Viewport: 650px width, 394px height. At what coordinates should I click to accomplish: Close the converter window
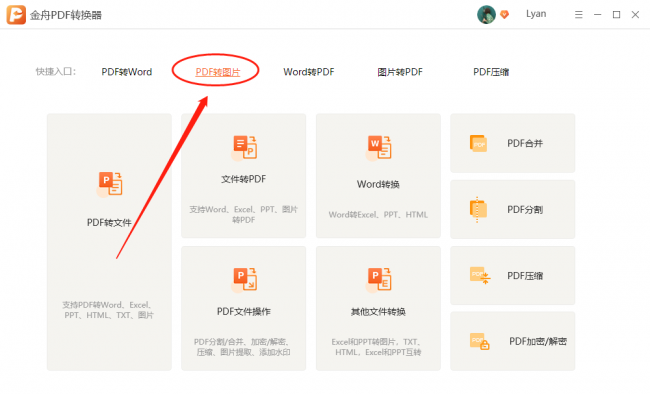[635, 15]
